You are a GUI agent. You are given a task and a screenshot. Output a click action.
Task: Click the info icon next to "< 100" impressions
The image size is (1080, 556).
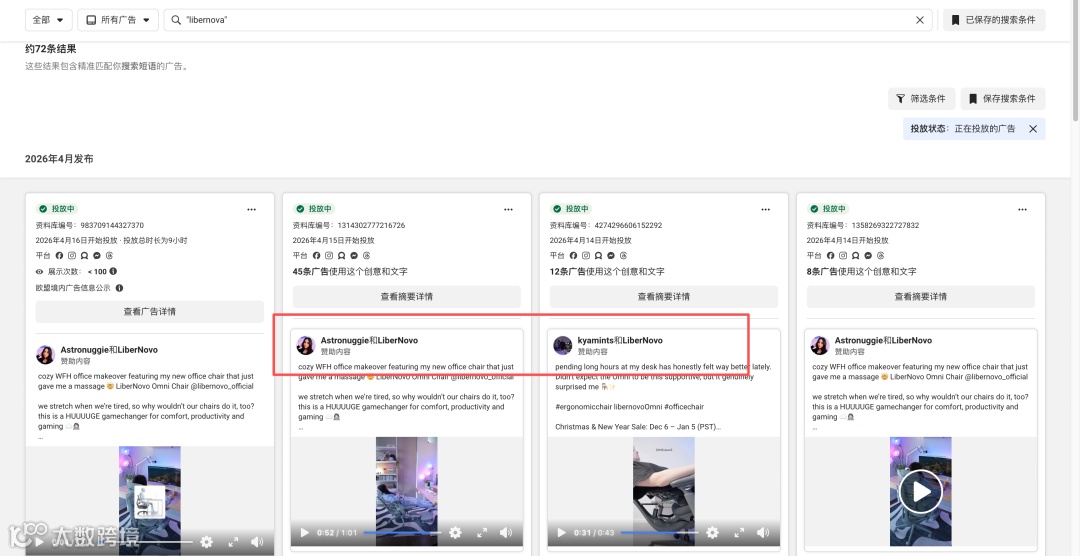113,271
